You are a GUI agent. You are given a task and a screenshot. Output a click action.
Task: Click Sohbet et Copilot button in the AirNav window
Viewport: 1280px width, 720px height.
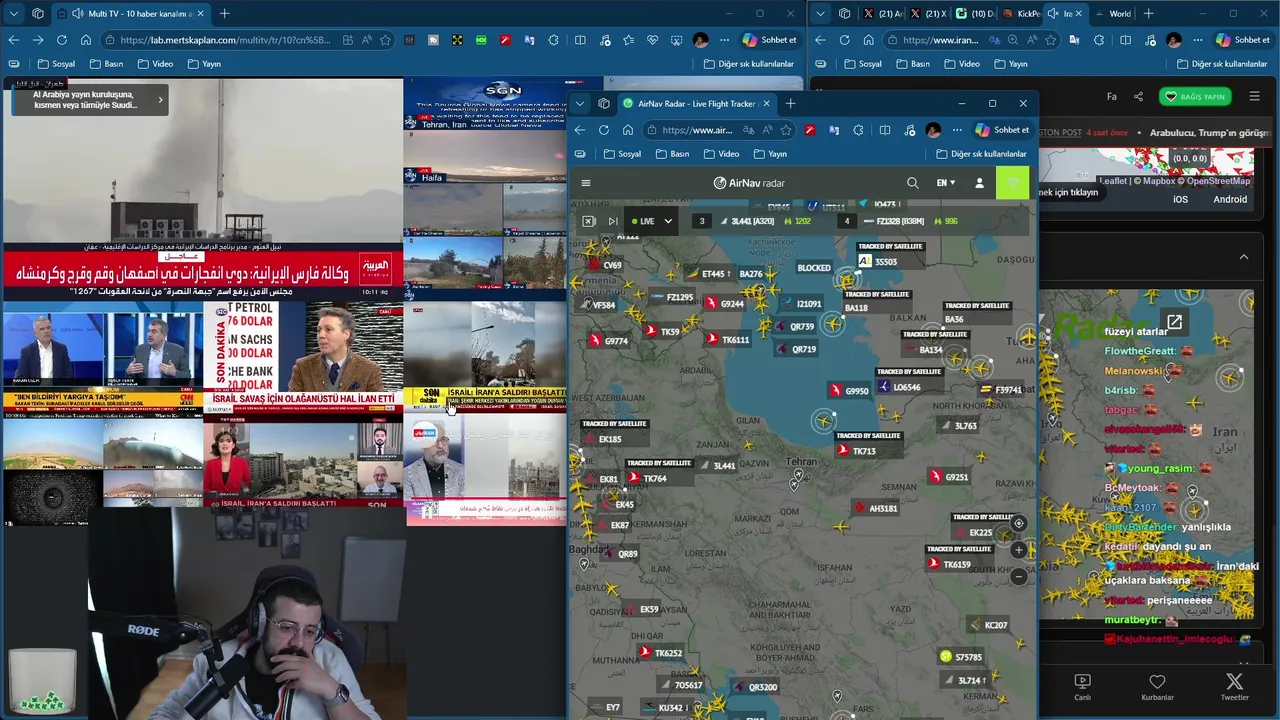click(x=1002, y=130)
